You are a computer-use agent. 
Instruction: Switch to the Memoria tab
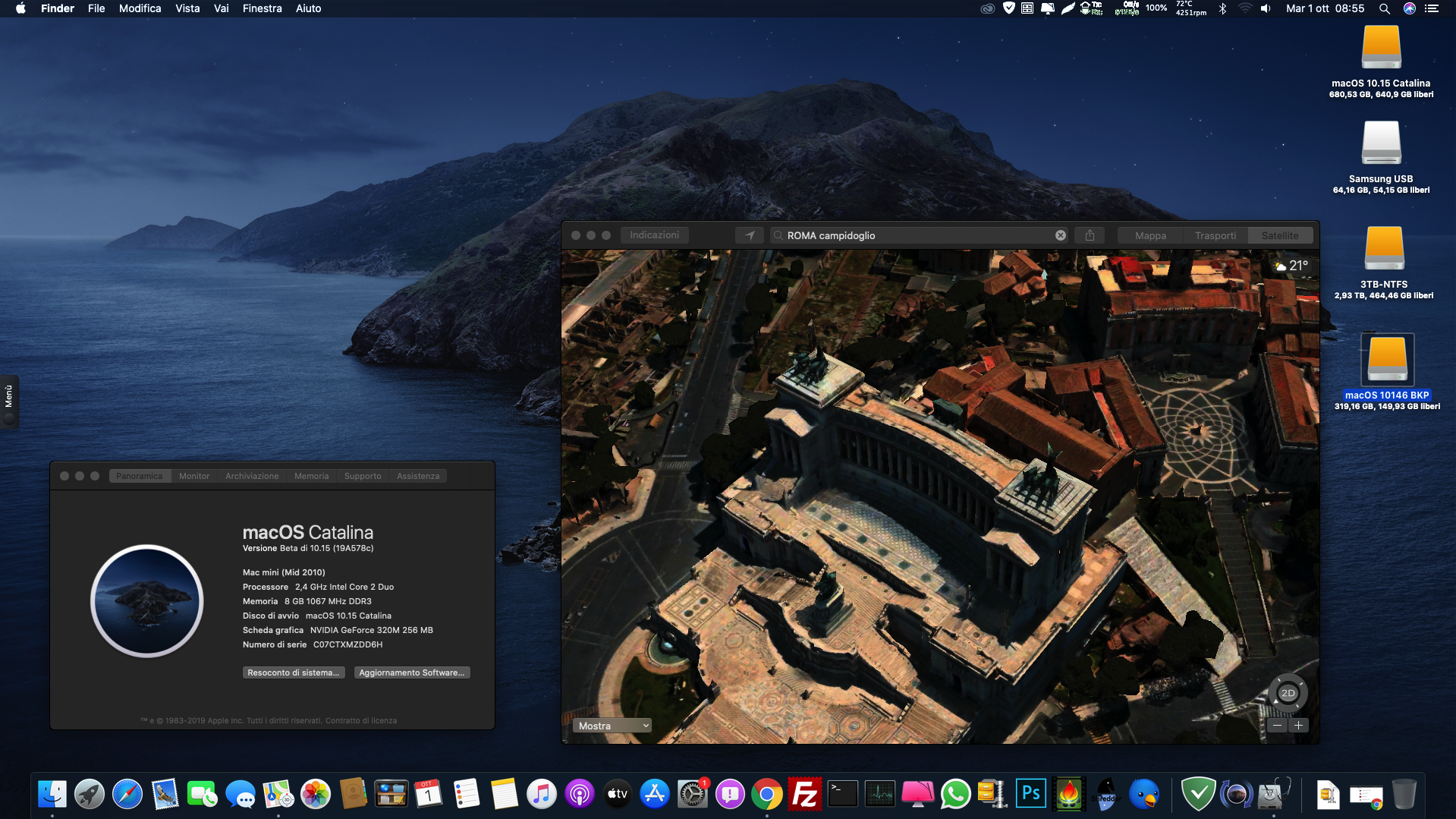pos(312,476)
